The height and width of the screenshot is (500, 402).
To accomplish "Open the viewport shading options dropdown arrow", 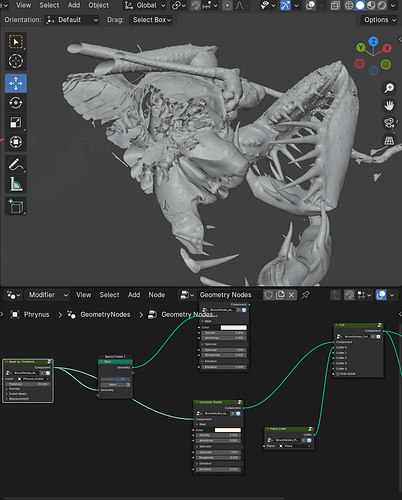I will (393, 5).
